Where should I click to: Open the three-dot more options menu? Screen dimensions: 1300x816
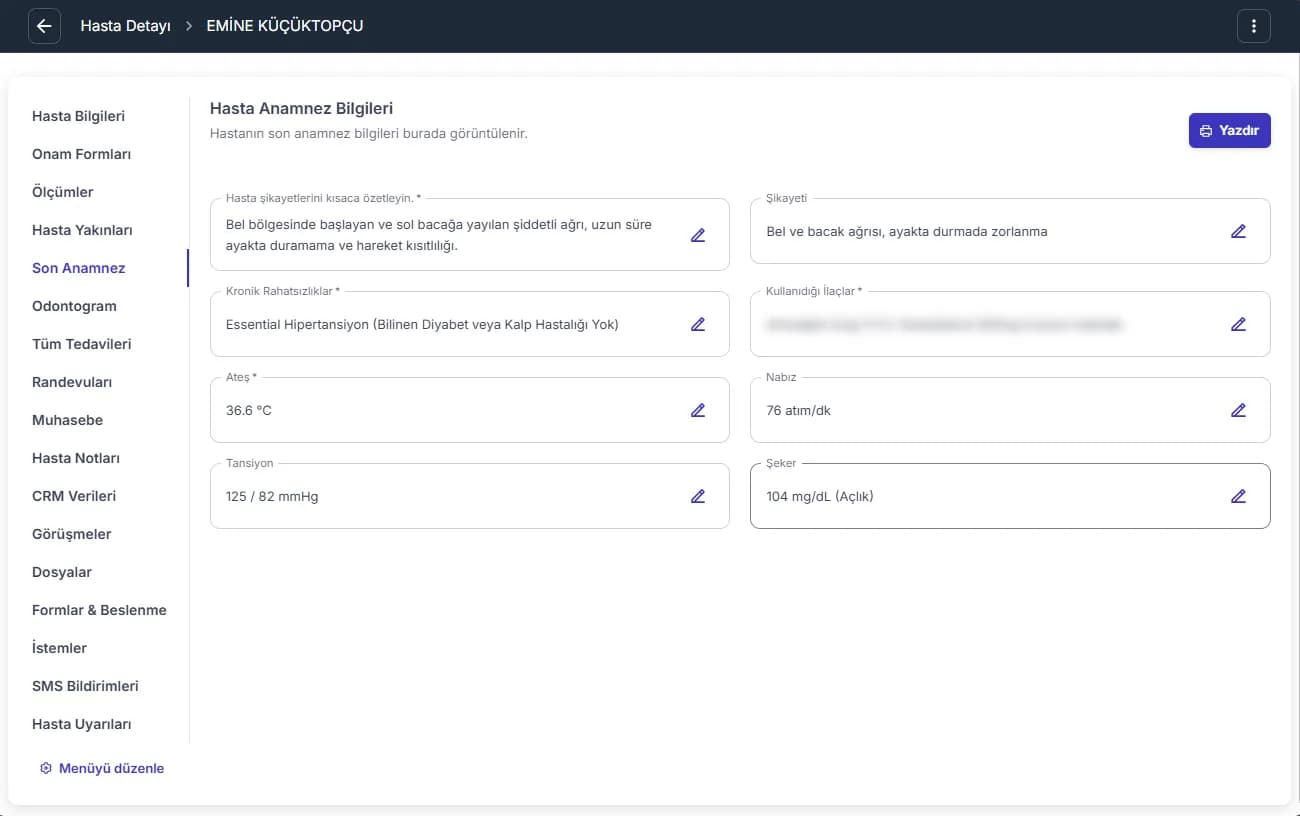(1254, 26)
